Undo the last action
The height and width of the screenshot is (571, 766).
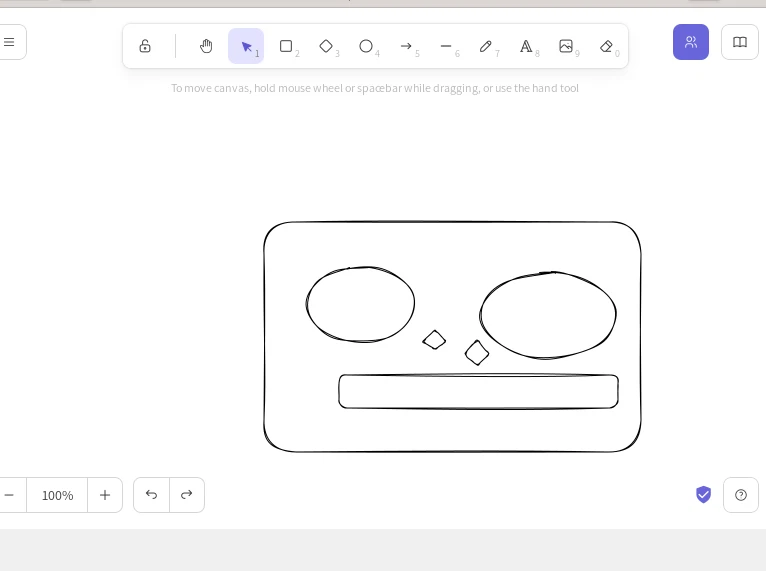(151, 495)
